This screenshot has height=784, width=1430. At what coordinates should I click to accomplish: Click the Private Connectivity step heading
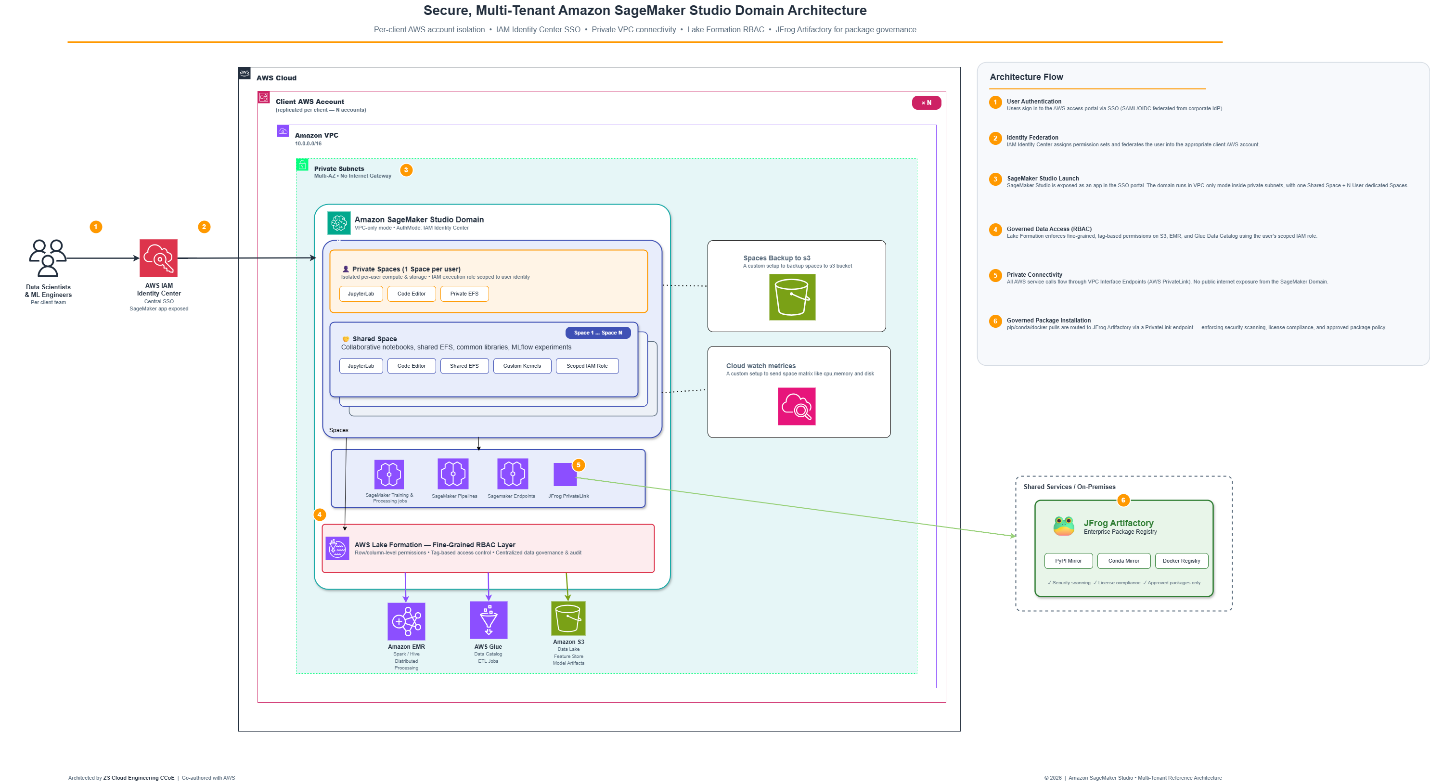coord(1034,274)
